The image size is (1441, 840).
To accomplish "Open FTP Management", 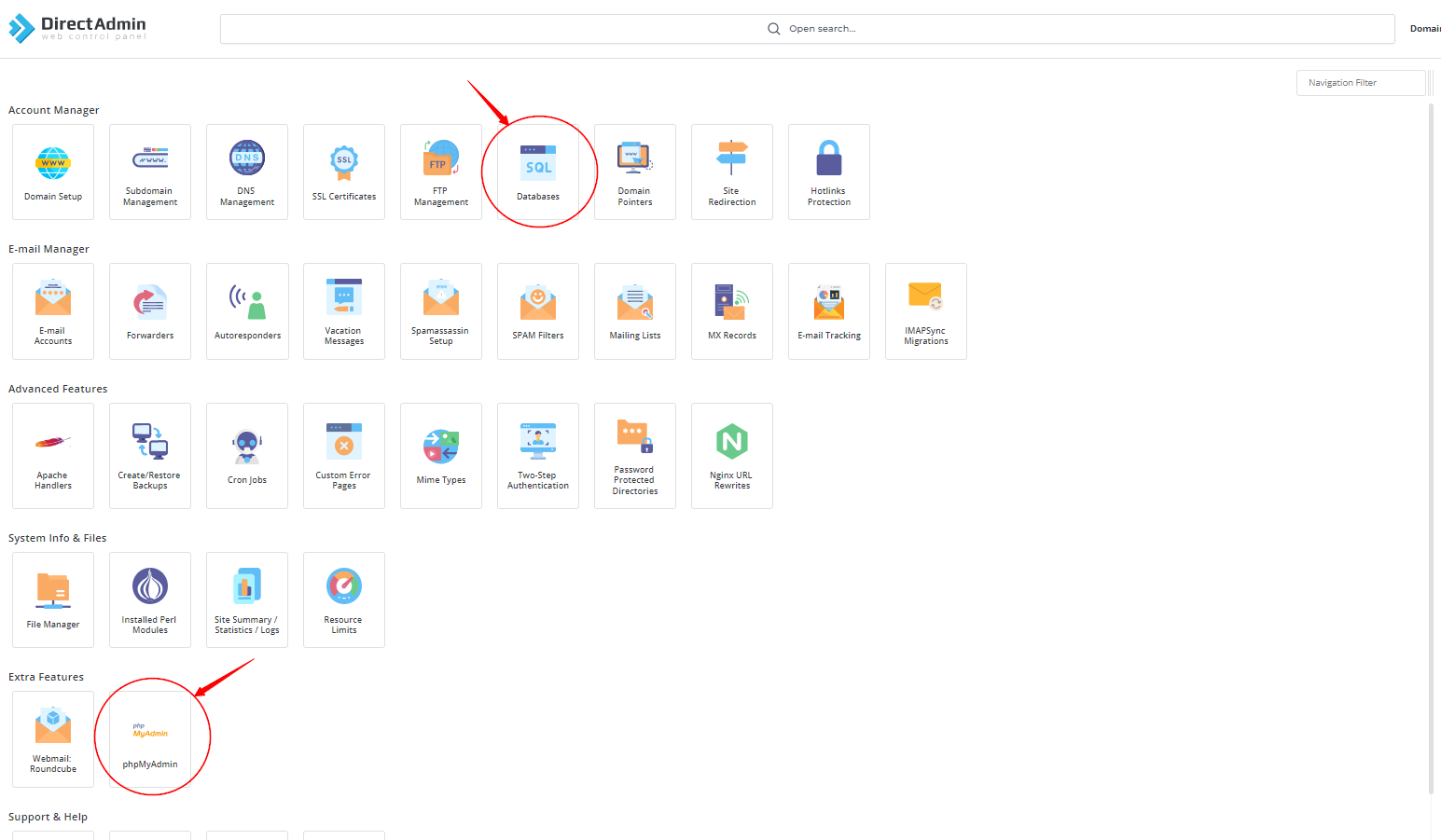I will [441, 172].
